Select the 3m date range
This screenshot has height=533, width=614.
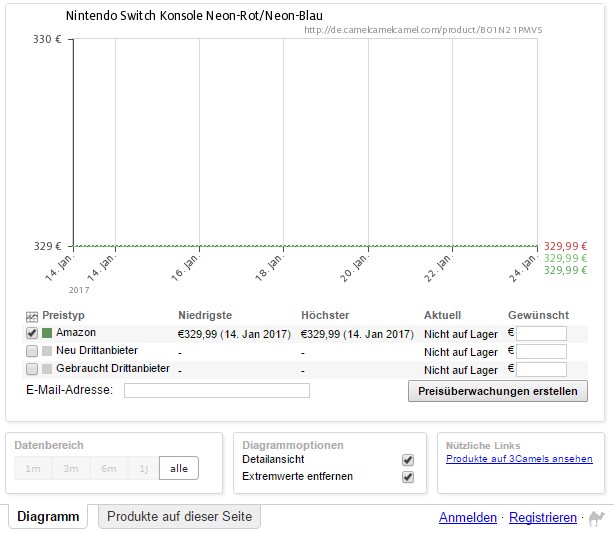tap(71, 468)
